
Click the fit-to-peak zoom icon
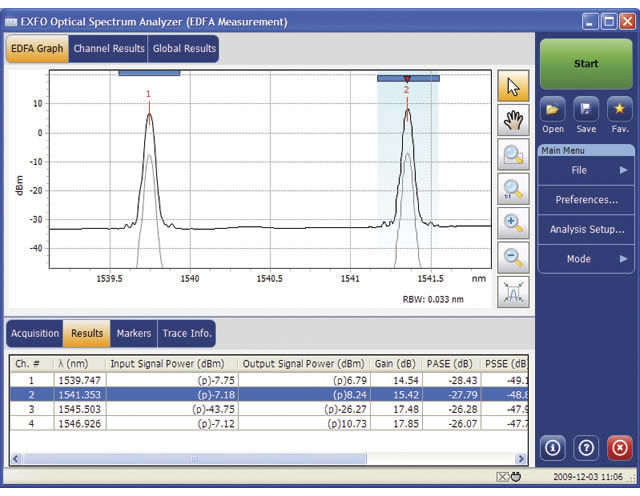[513, 292]
